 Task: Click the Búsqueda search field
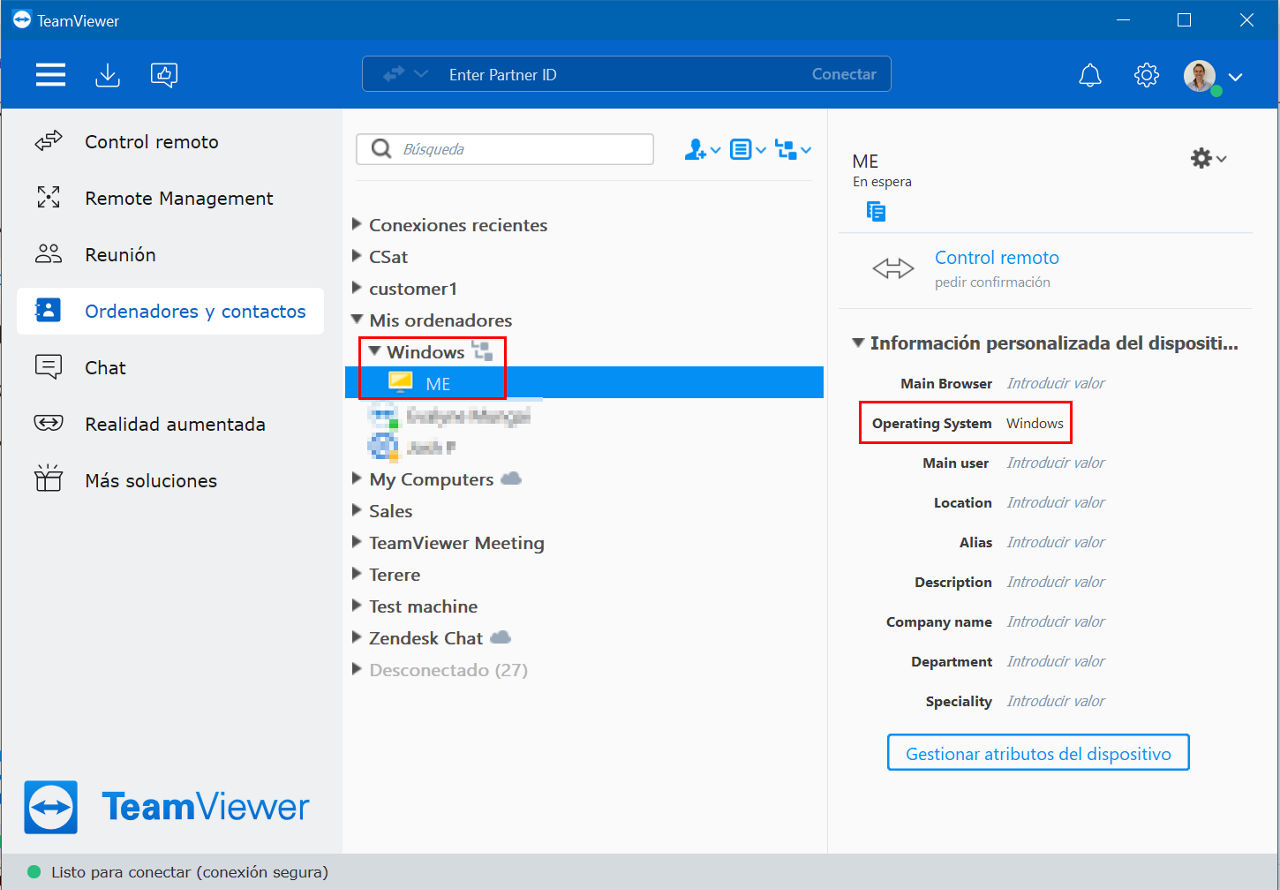point(505,149)
